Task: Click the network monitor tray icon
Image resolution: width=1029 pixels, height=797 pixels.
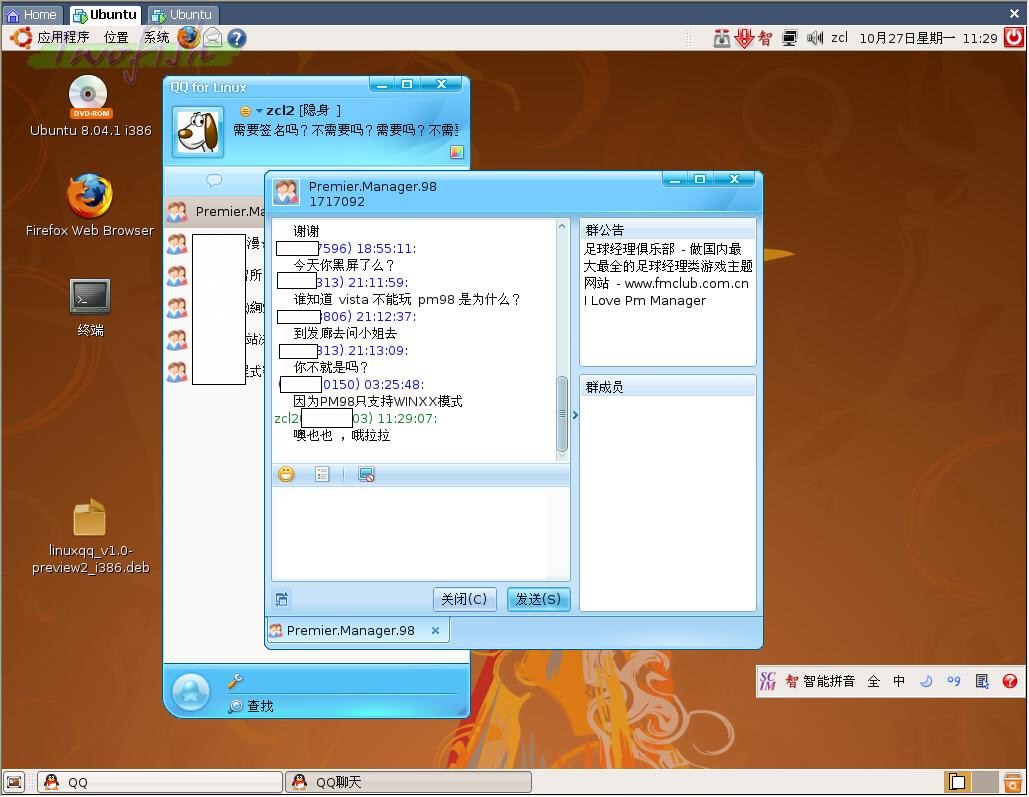Action: point(789,38)
